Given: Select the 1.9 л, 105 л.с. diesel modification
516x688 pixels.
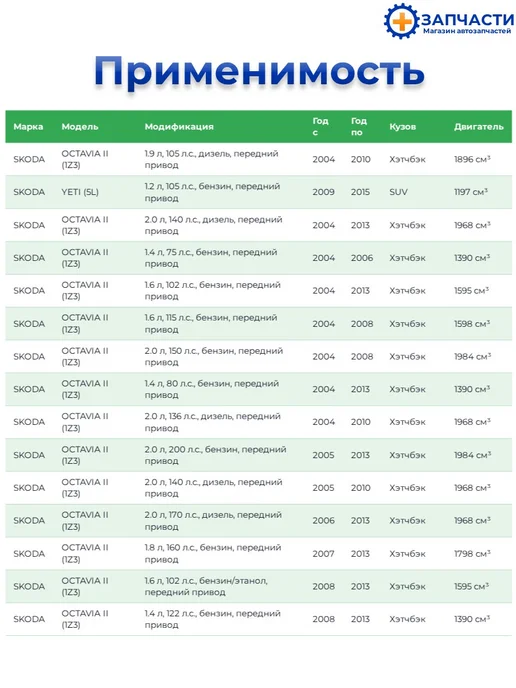Looking at the screenshot, I should point(211,159).
